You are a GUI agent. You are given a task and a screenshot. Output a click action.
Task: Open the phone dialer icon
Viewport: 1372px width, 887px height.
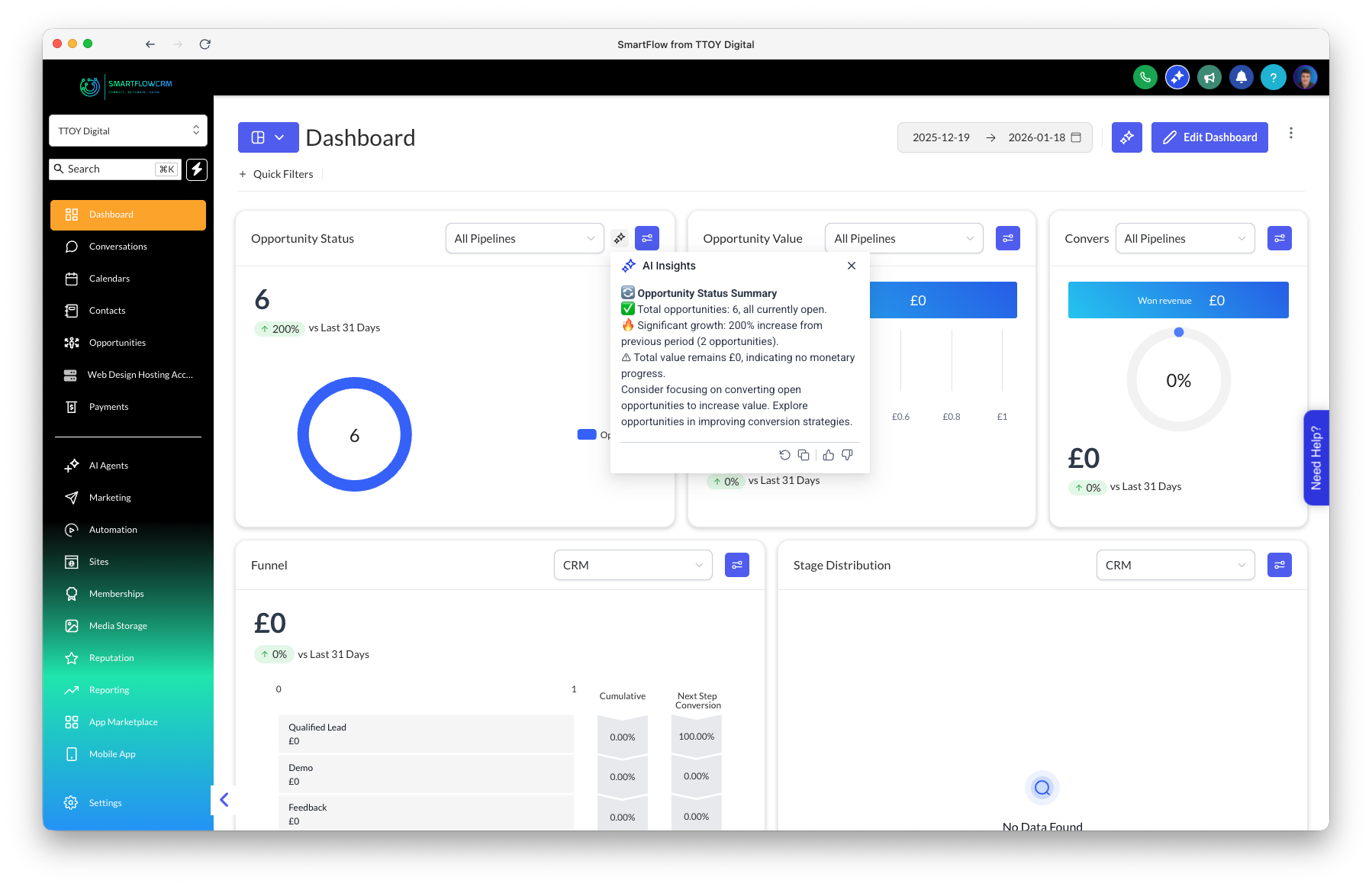tap(1145, 77)
